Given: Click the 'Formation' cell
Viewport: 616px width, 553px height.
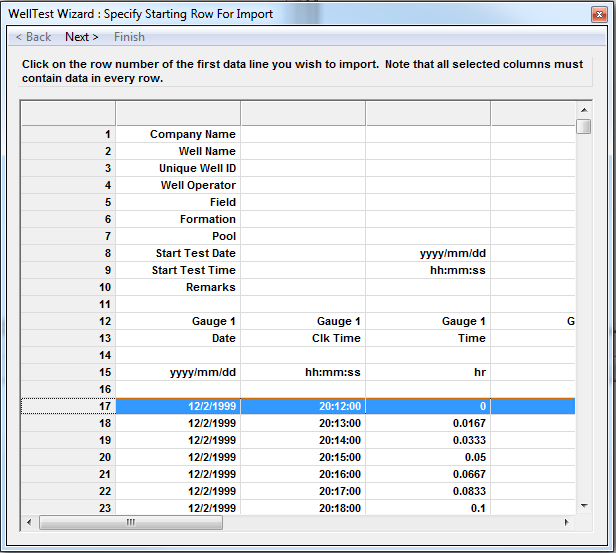Looking at the screenshot, I should tap(178, 219).
